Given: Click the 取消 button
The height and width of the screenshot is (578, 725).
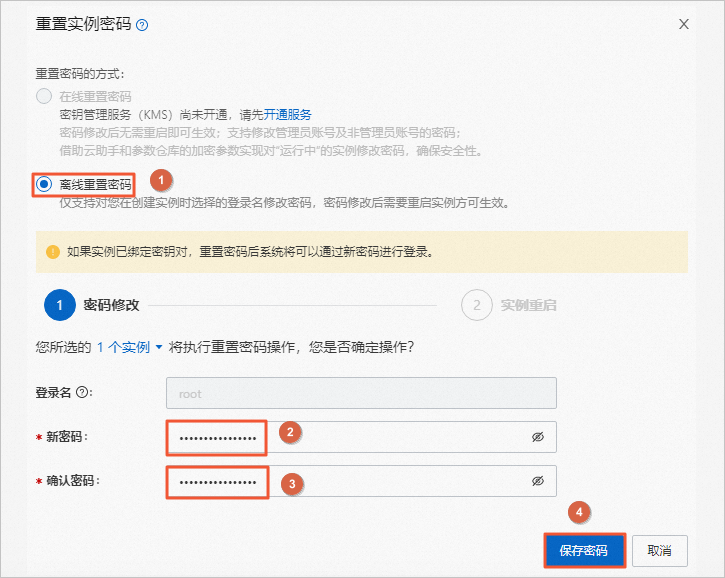Looking at the screenshot, I should tap(659, 550).
